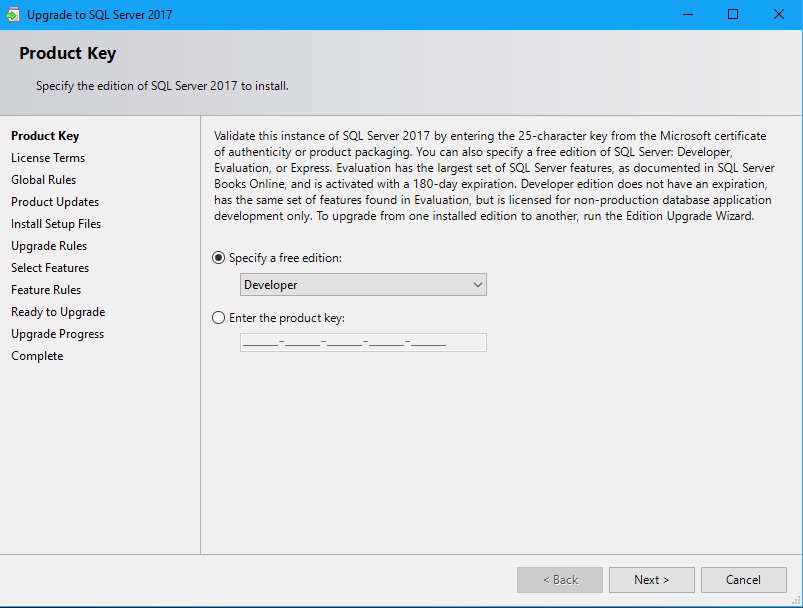
Task: Click the dropdown arrow next to Developer
Action: [477, 284]
